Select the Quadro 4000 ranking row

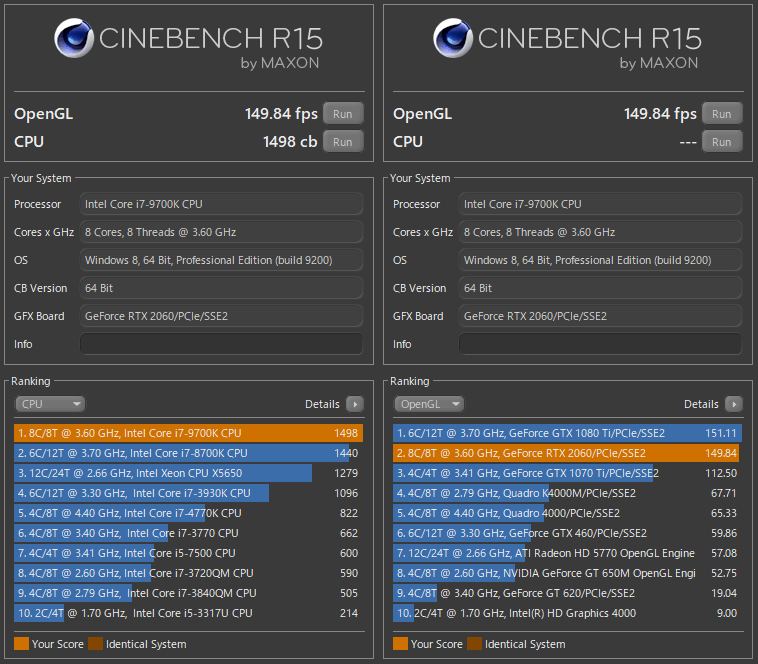point(568,513)
